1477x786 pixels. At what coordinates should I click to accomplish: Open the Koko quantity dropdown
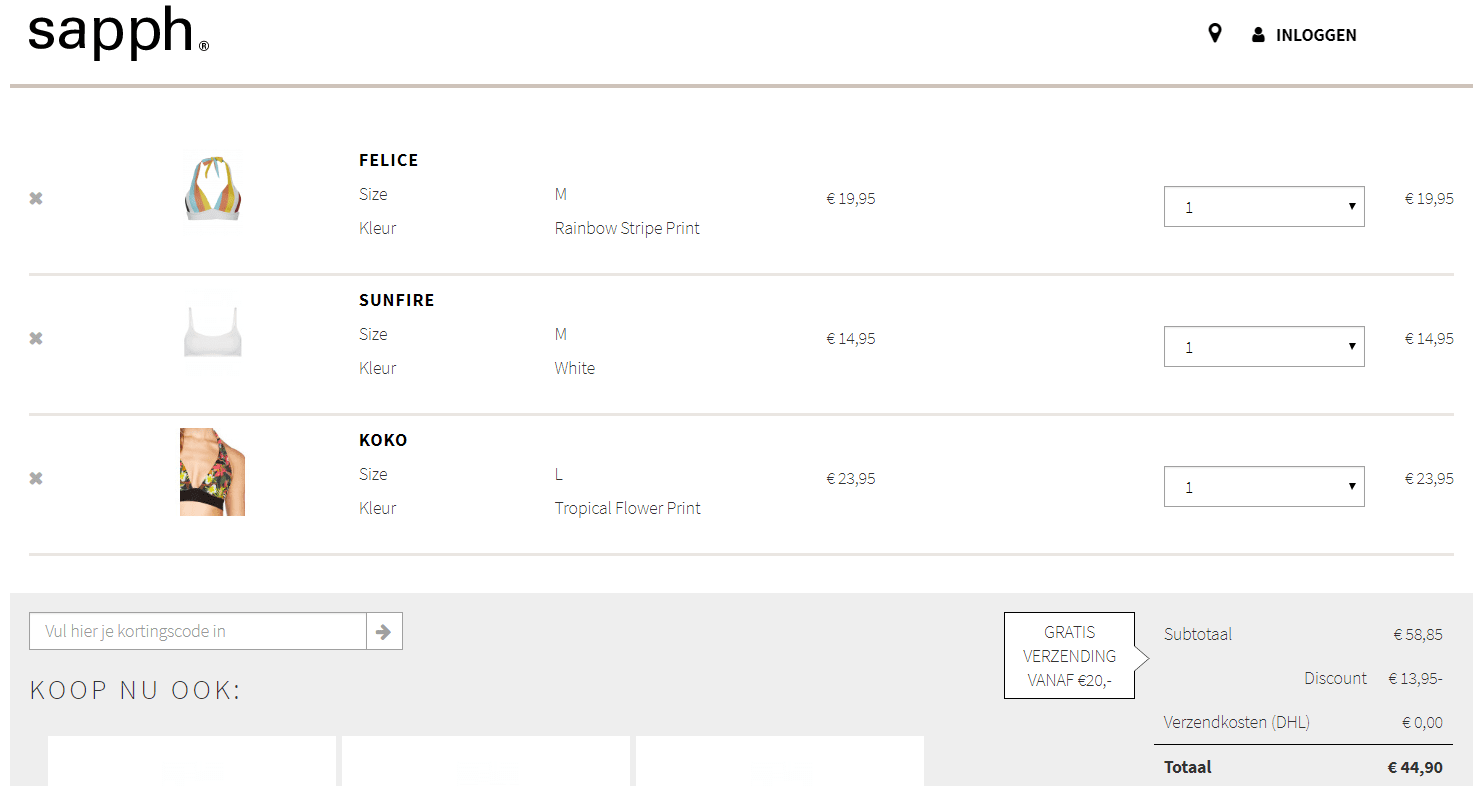tap(1264, 487)
